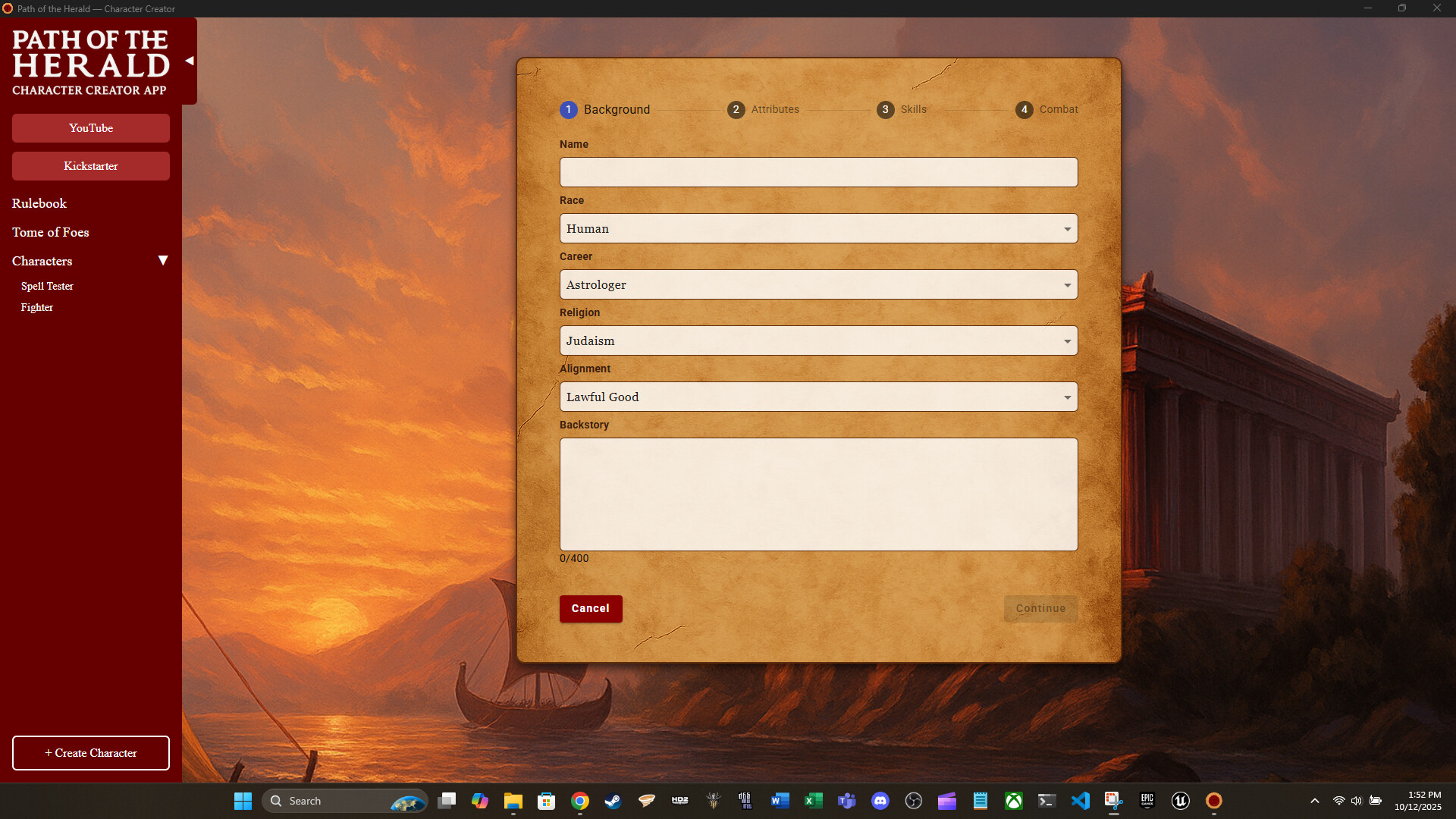Launch Unreal Engine from the taskbar
Image resolution: width=1456 pixels, height=819 pixels.
[x=1181, y=801]
